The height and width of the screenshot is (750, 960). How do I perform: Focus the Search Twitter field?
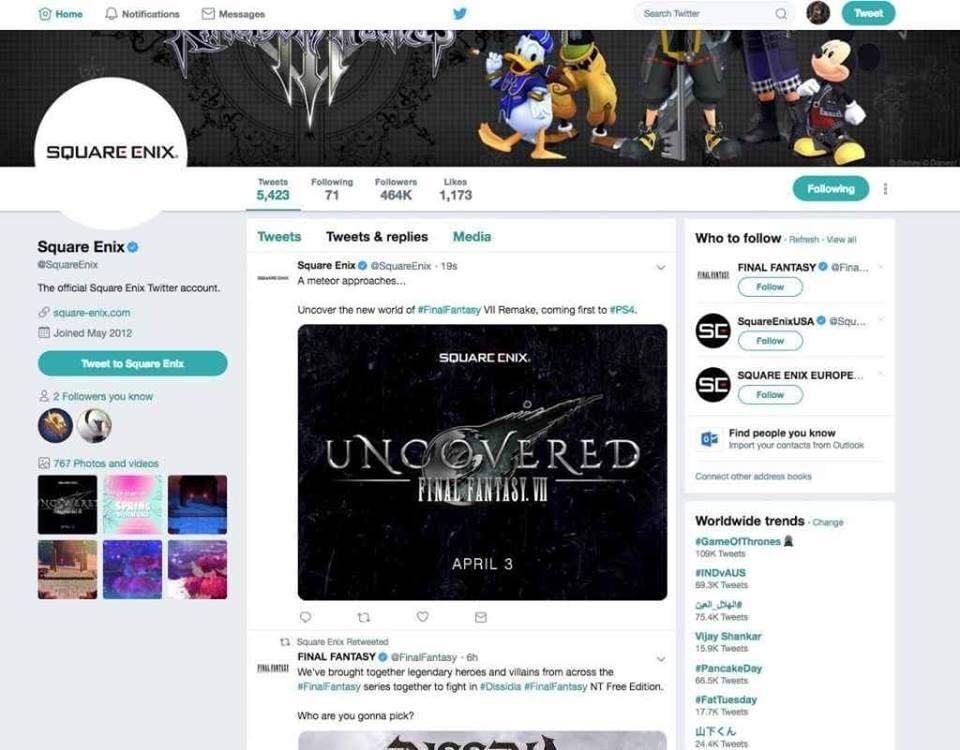pyautogui.click(x=707, y=13)
